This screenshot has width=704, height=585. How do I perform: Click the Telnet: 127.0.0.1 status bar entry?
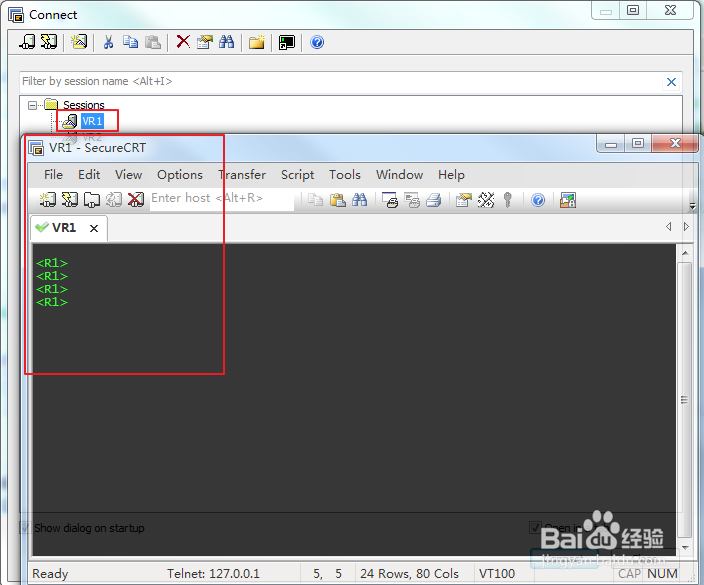[x=213, y=573]
